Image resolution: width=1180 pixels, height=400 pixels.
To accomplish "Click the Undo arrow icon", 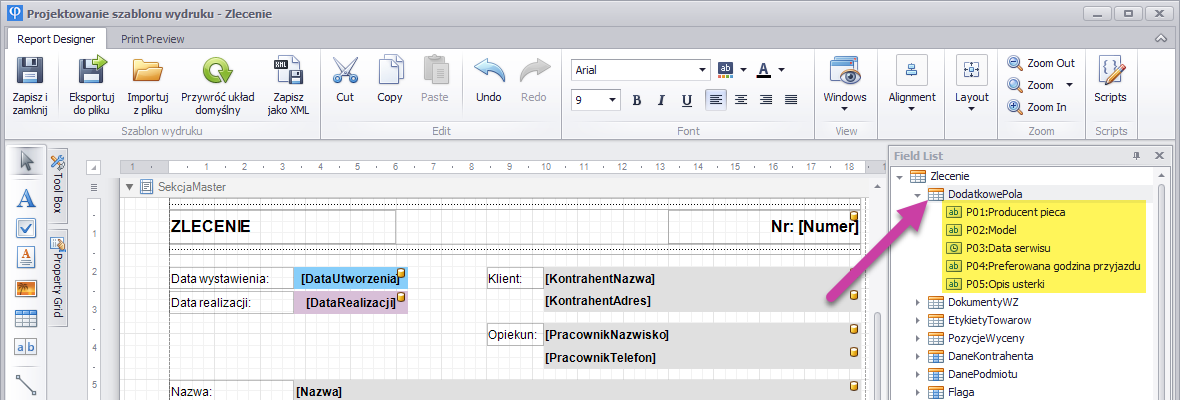I will click(488, 73).
